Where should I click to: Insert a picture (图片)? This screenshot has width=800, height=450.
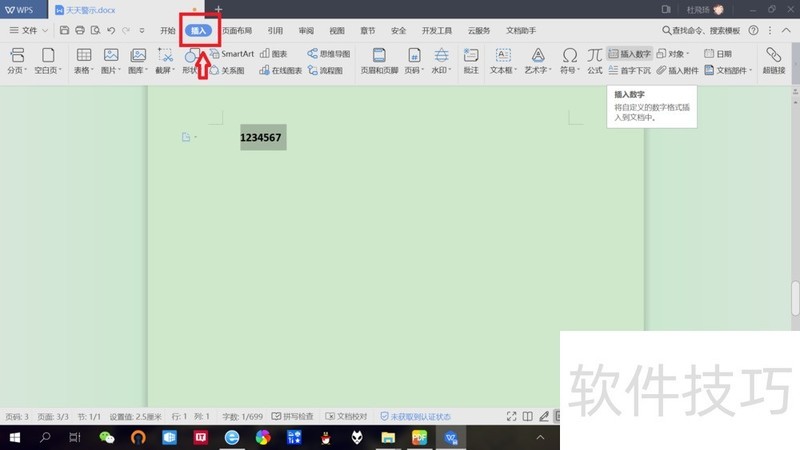tap(111, 61)
